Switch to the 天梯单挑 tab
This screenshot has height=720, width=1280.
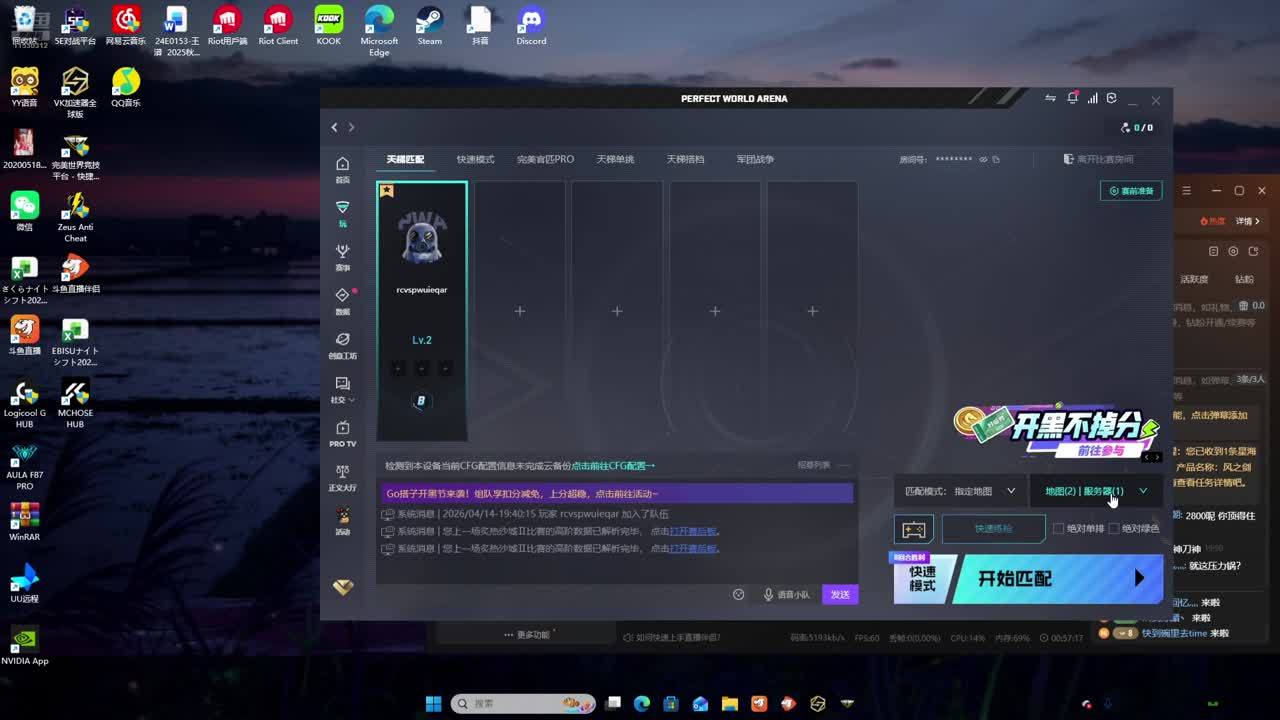pos(615,159)
